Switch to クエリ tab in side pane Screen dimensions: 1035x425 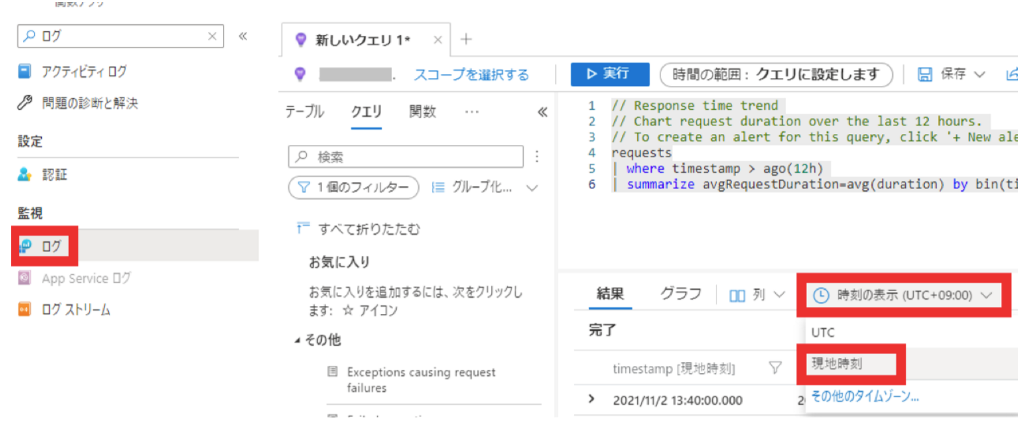coord(366,112)
